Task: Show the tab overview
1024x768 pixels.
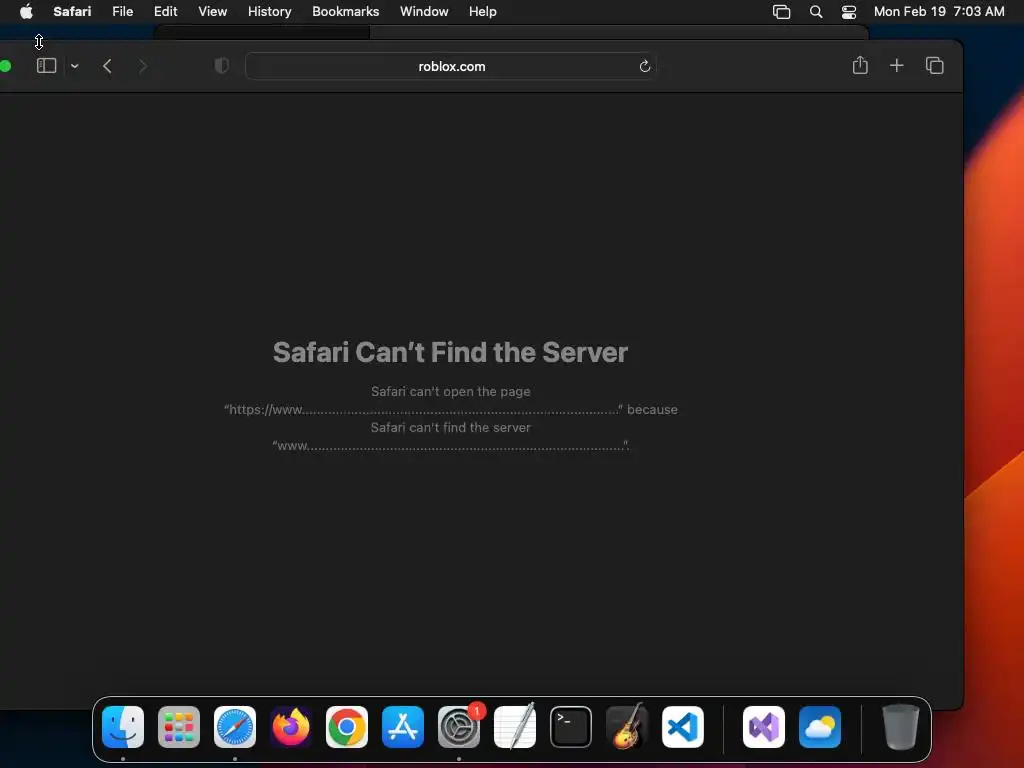Action: [x=935, y=65]
